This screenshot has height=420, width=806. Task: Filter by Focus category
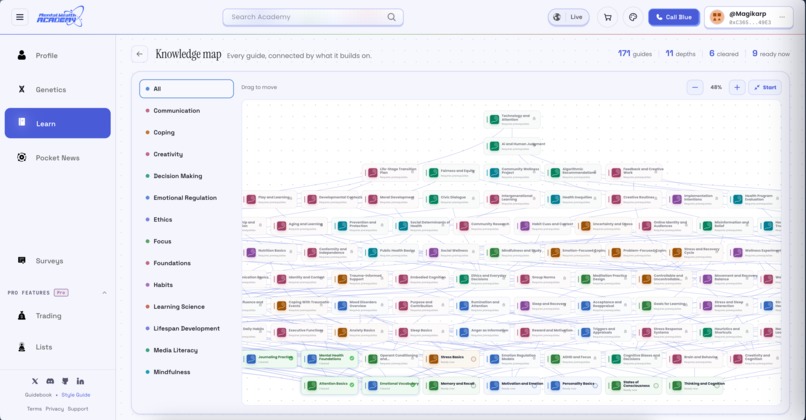click(186, 241)
